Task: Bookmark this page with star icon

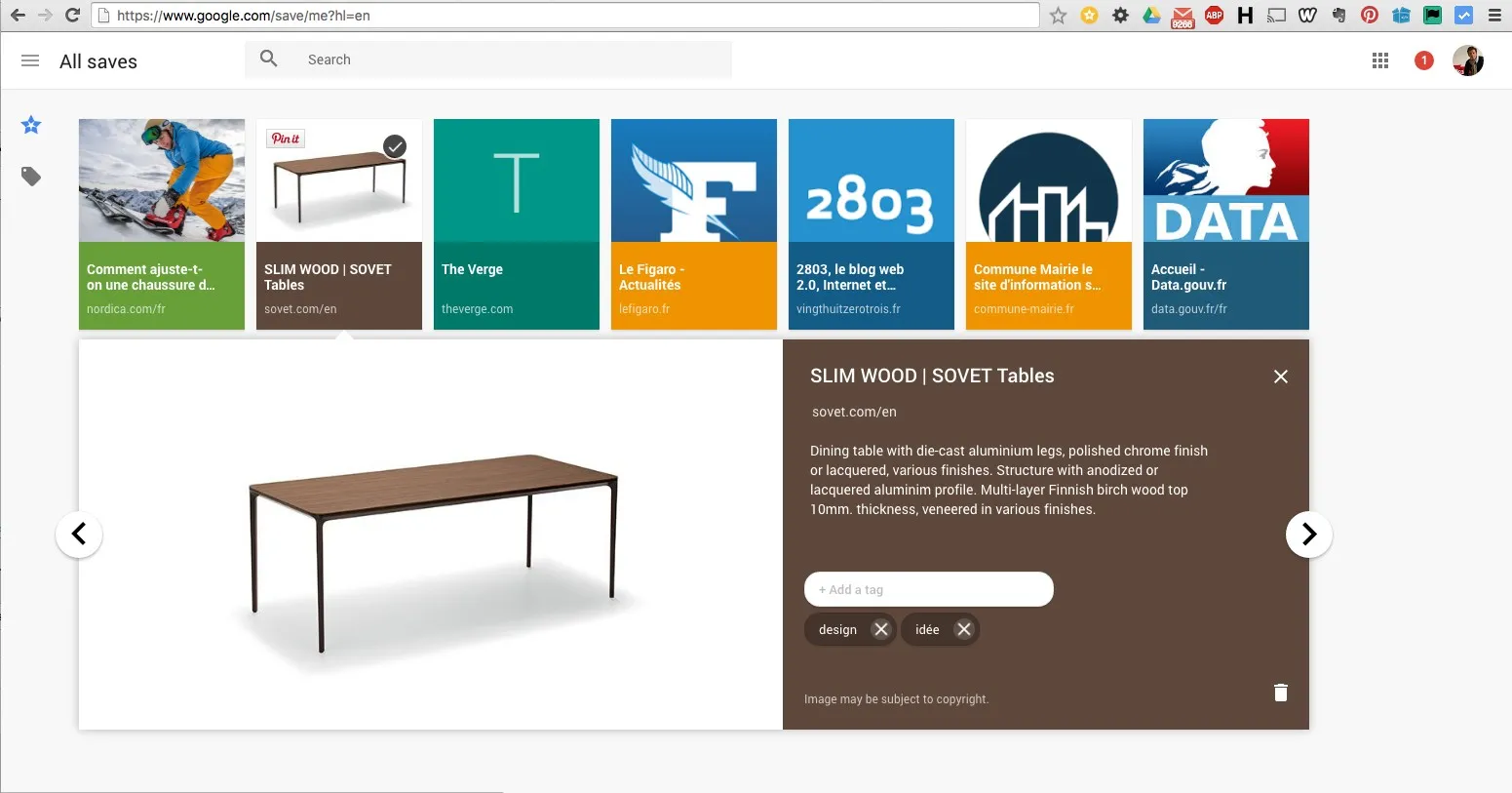Action: click(1059, 15)
